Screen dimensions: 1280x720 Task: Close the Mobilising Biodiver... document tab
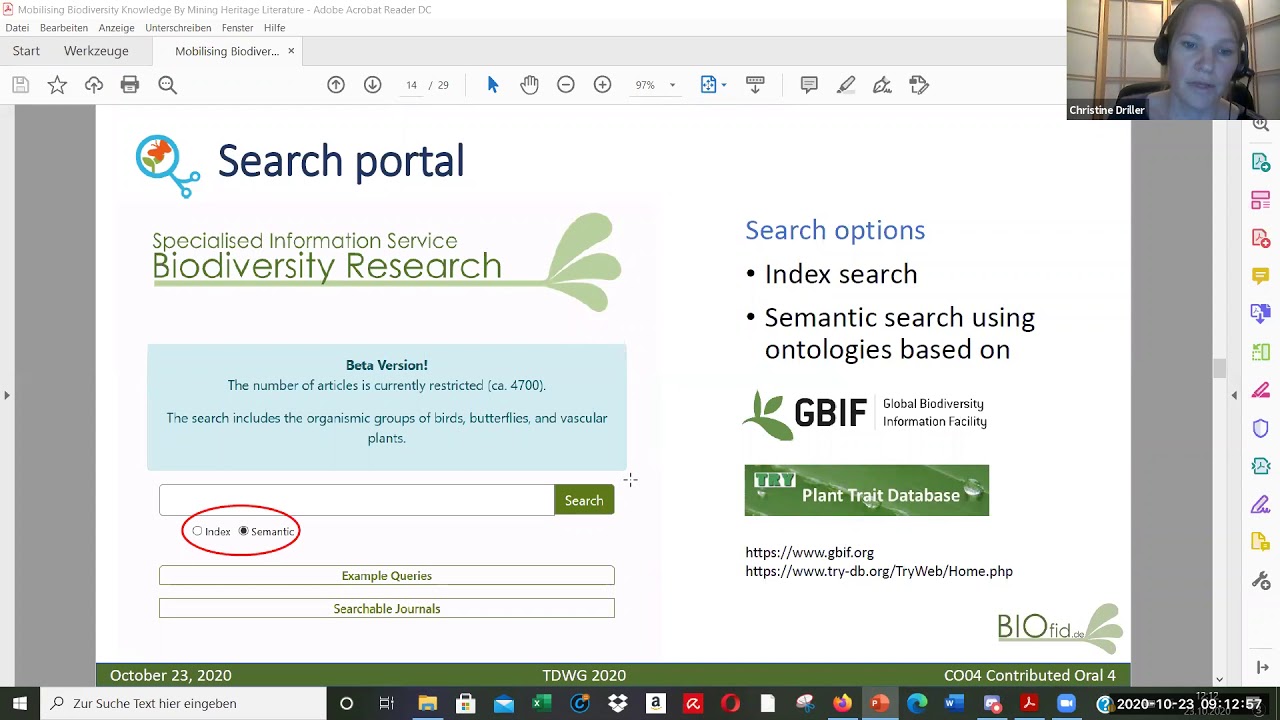[291, 51]
